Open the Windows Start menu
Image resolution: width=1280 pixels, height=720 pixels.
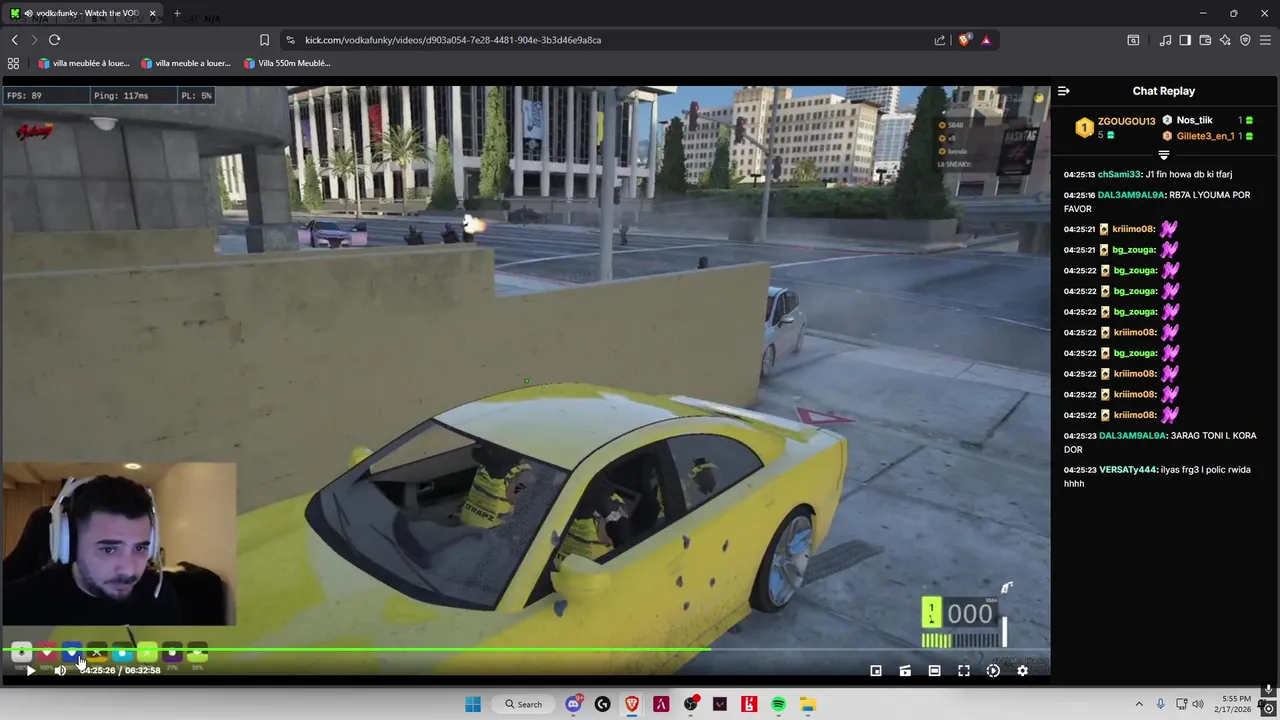473,704
